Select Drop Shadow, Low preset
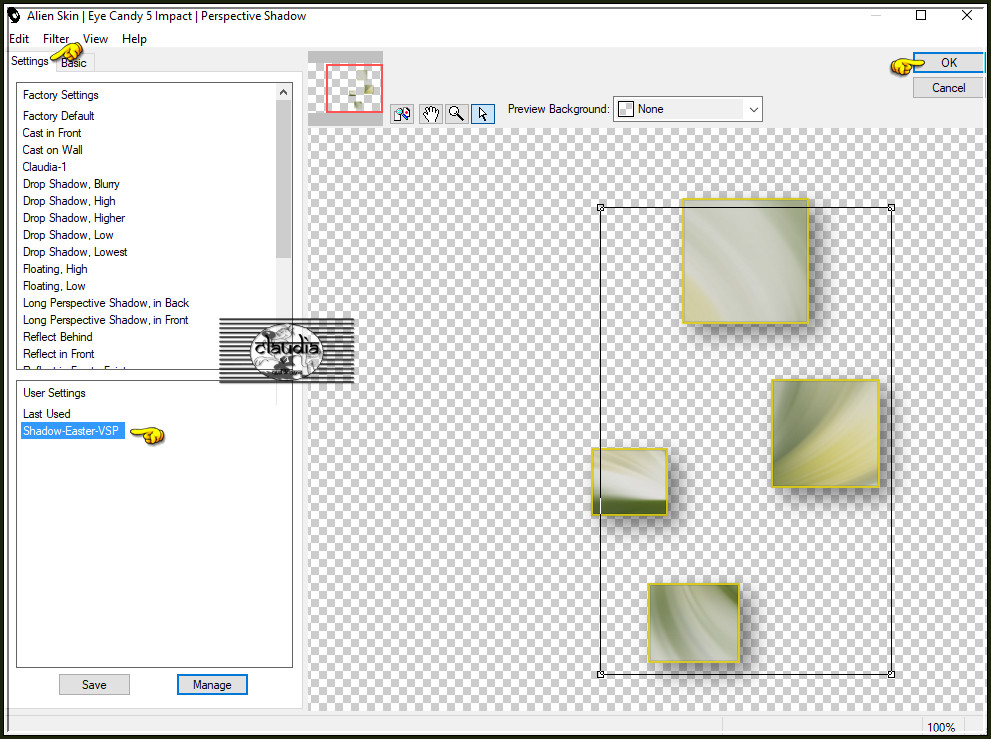The image size is (991, 739). point(68,235)
